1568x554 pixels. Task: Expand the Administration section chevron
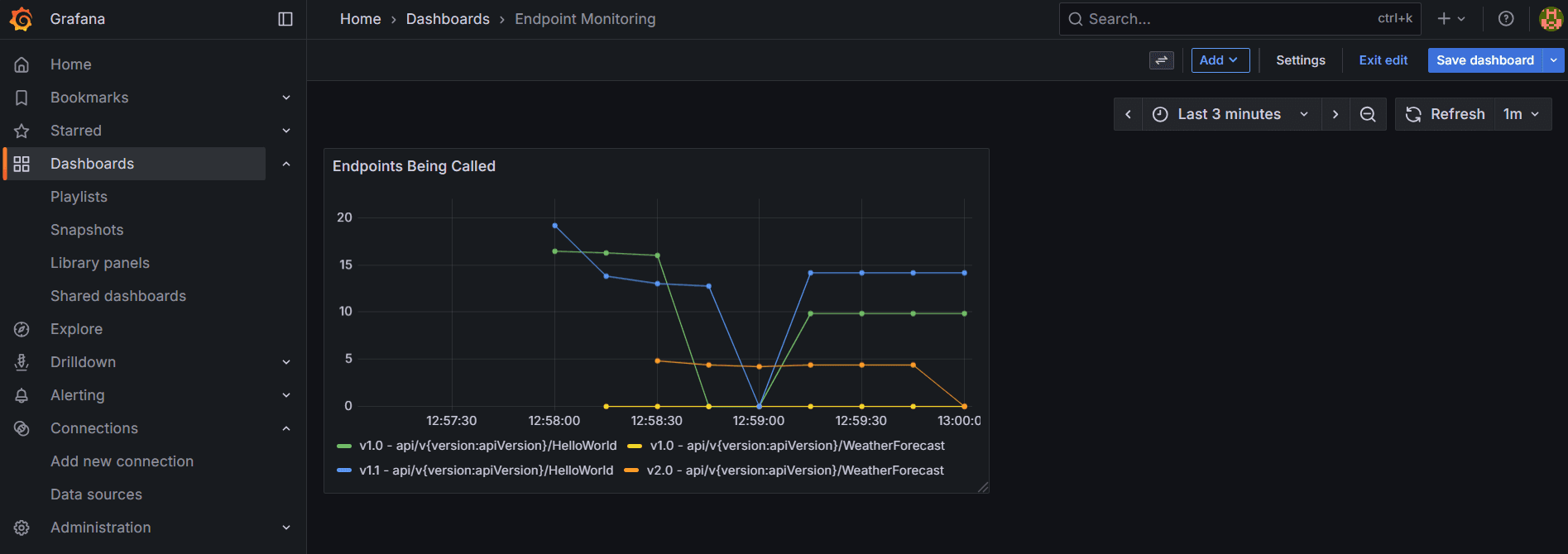286,528
